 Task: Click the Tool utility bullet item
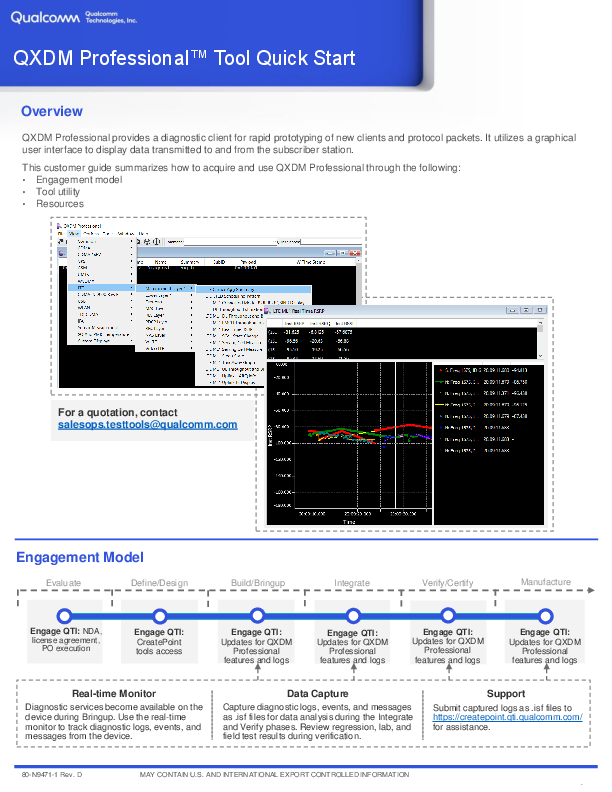(58, 192)
